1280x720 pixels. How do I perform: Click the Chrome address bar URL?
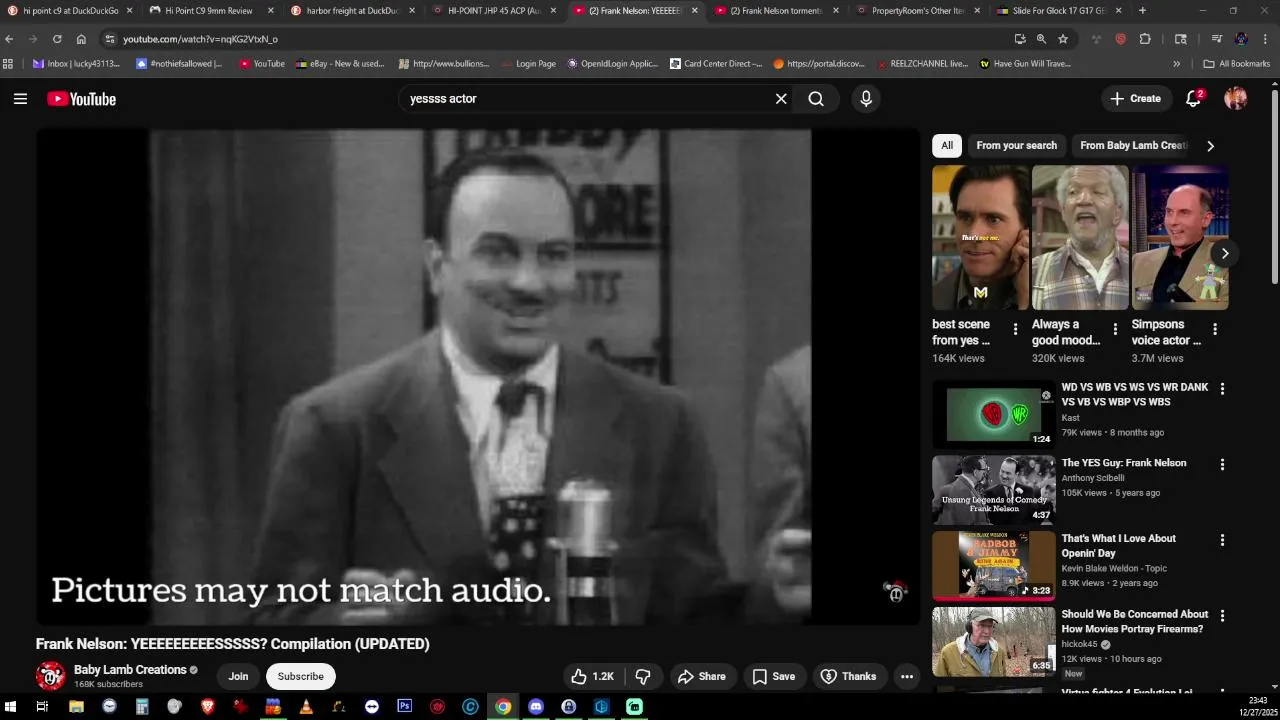[x=200, y=39]
